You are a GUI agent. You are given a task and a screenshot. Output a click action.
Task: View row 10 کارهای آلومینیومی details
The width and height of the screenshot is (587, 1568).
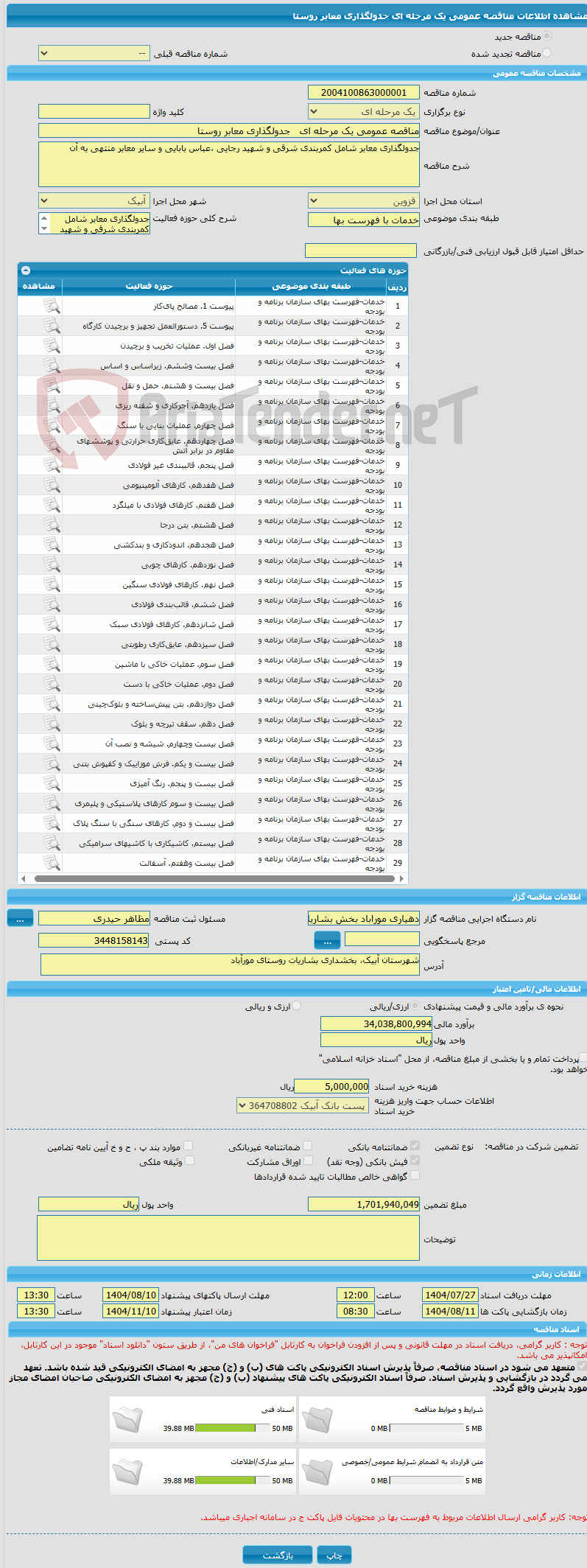click(x=52, y=485)
